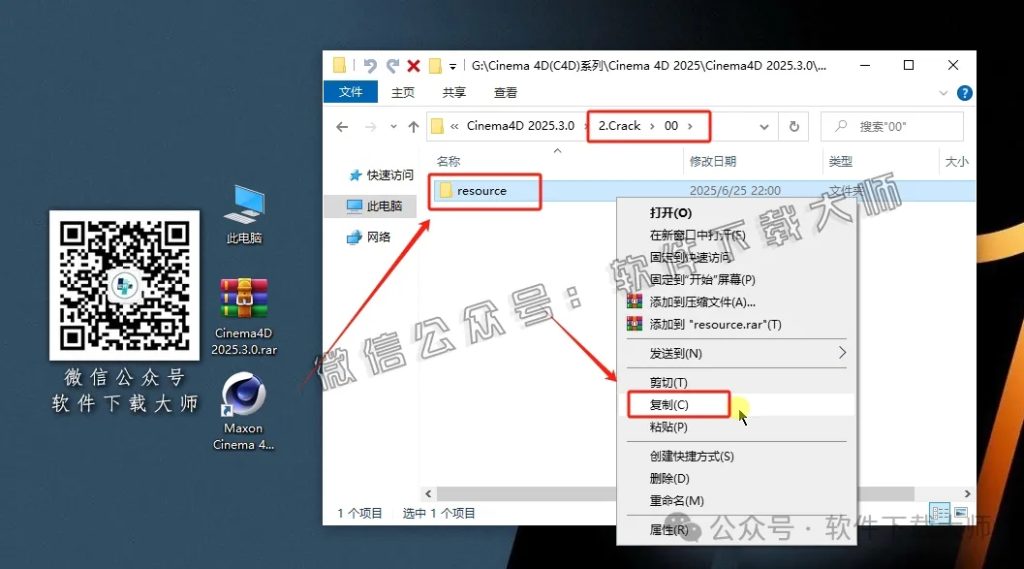The width and height of the screenshot is (1024, 569).
Task: Choose 删除(D) from context menu
Action: (x=736, y=478)
